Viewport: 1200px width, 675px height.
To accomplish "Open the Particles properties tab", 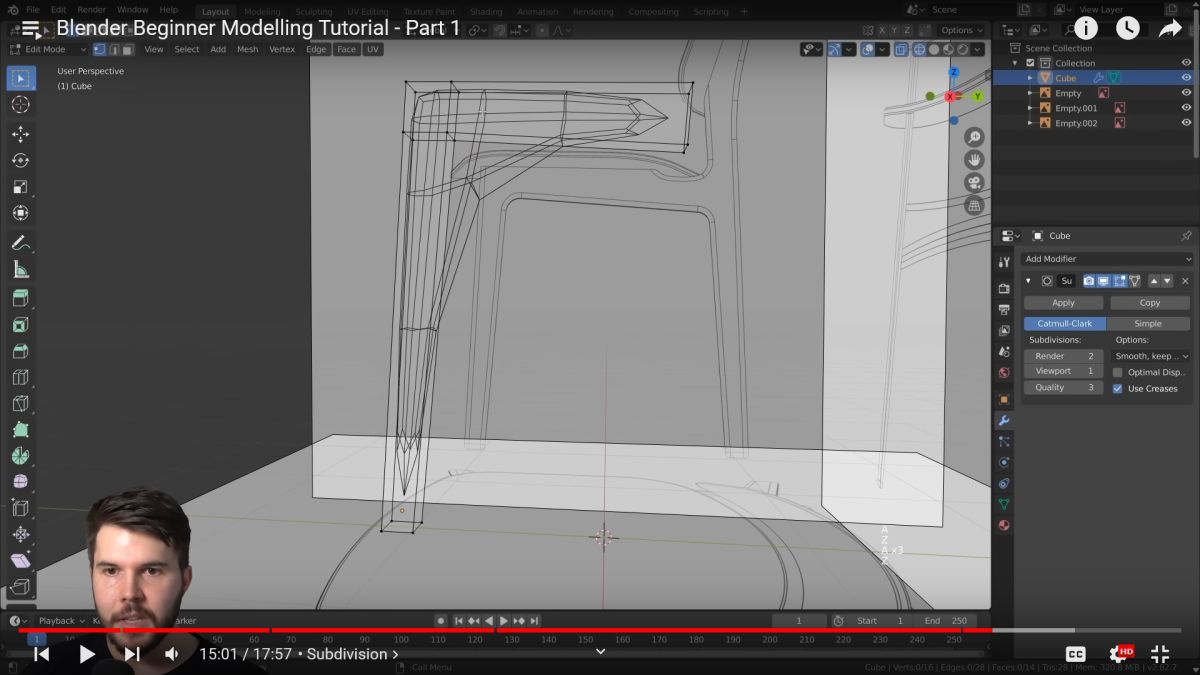I will (1004, 441).
